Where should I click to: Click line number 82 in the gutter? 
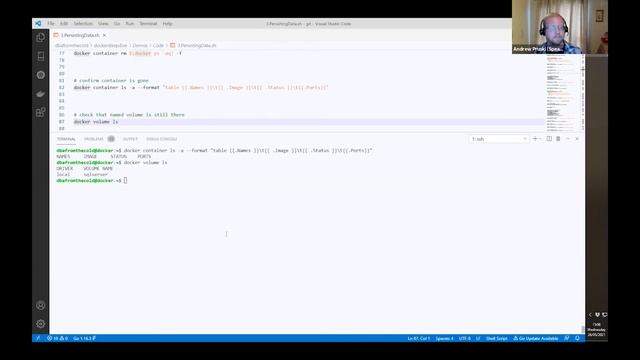[62, 87]
